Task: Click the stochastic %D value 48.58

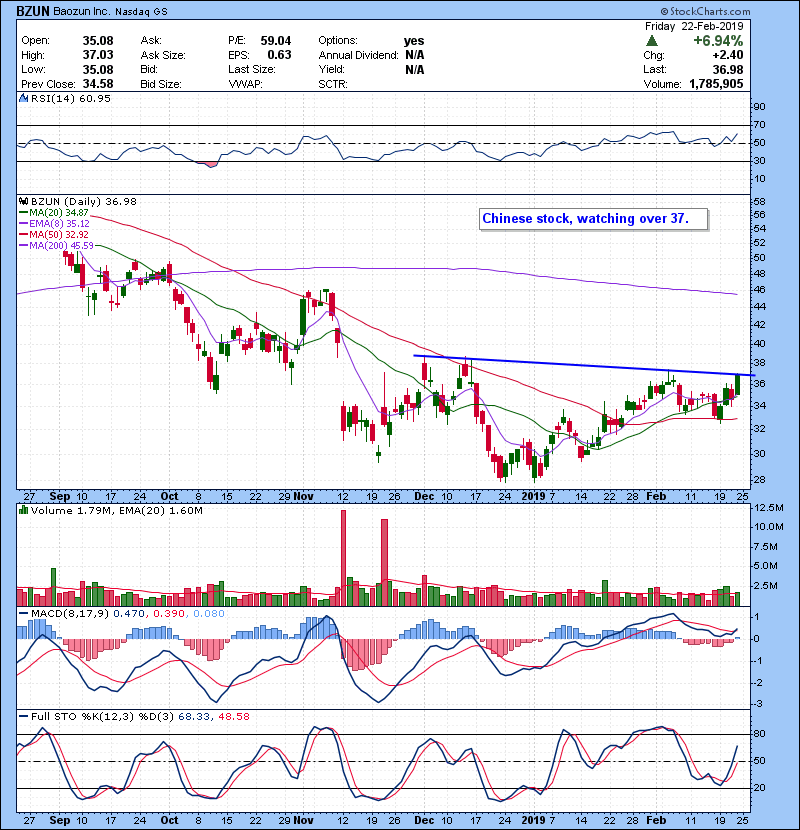Action: 233,717
